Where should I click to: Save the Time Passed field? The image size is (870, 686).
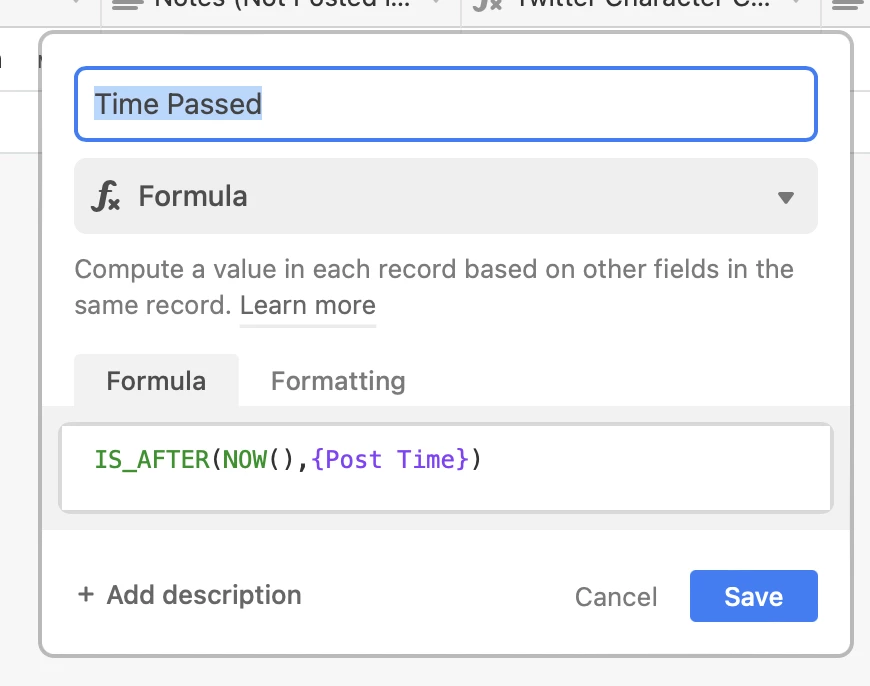pyautogui.click(x=753, y=596)
